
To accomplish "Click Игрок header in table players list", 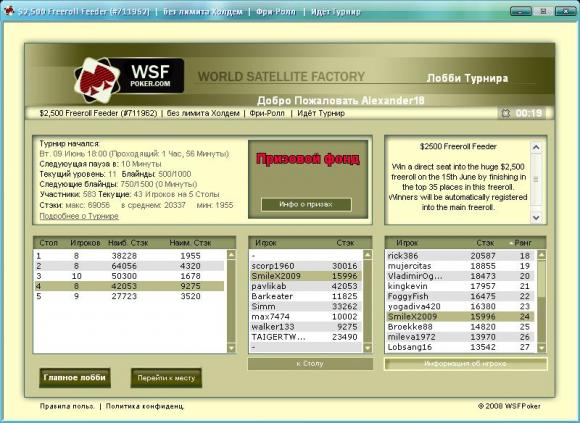I will [x=266, y=243].
